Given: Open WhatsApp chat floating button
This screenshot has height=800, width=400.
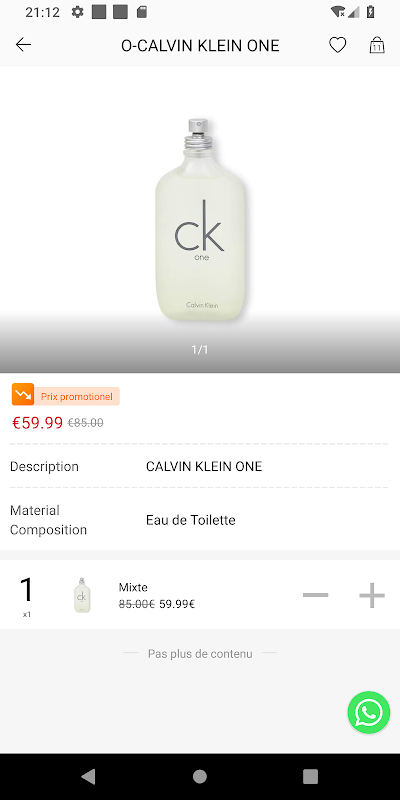Looking at the screenshot, I should click(368, 712).
